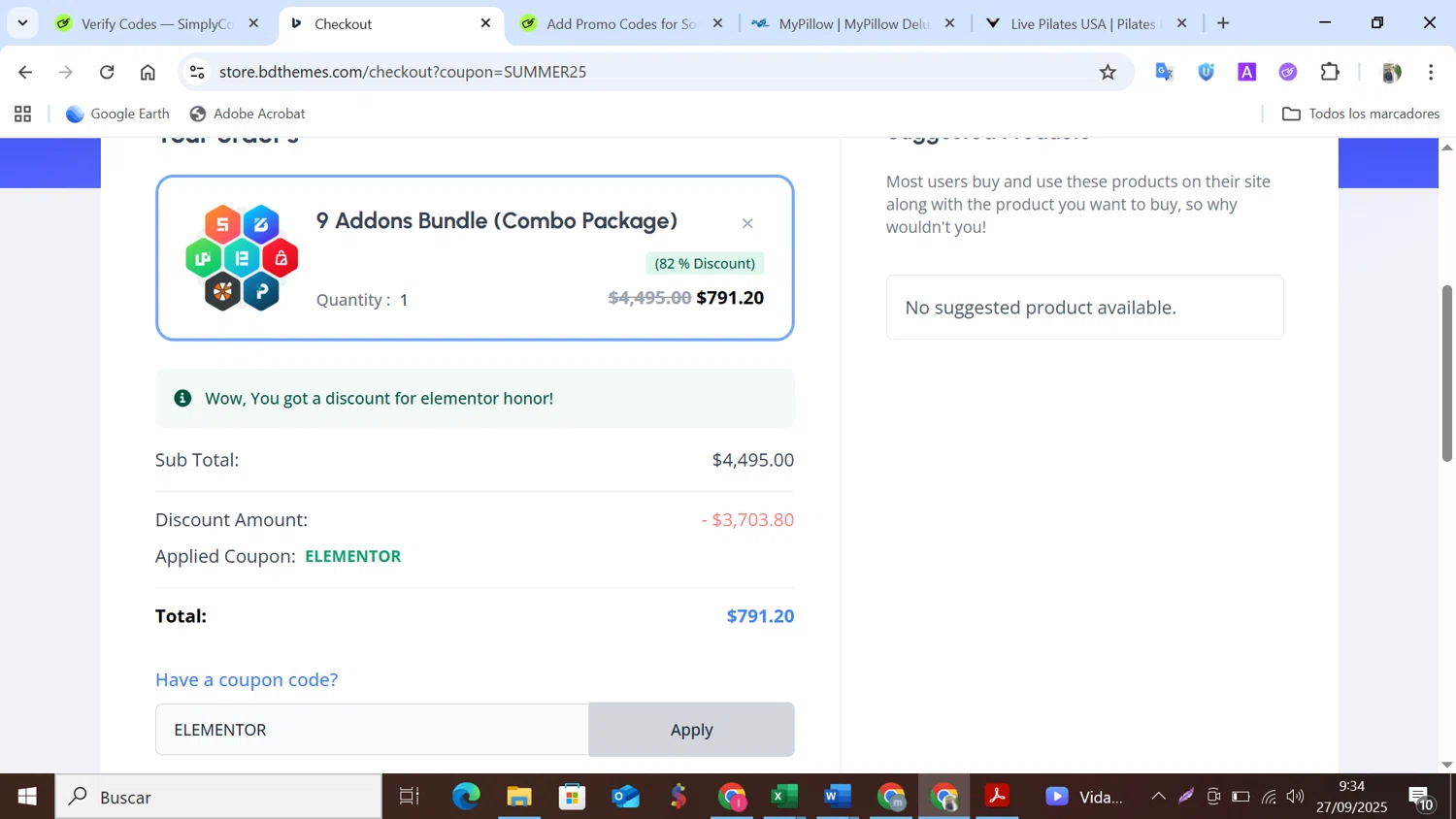Open the volume control in tray
1456x819 pixels.
1296,797
